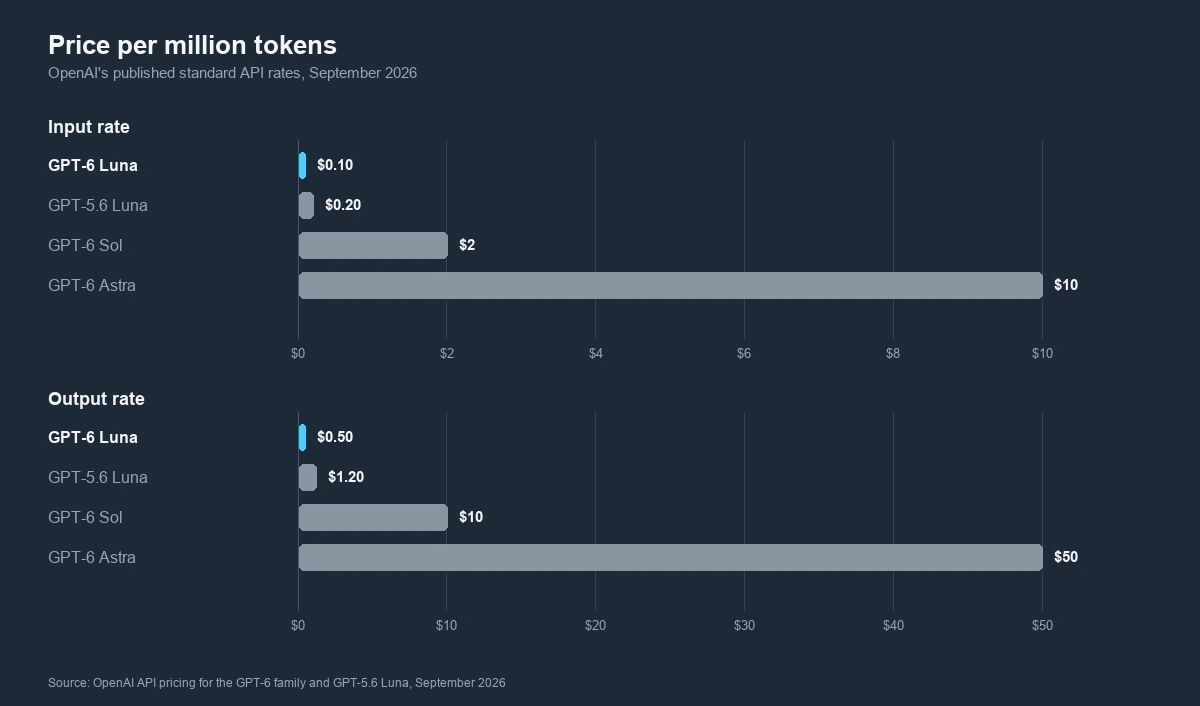The width and height of the screenshot is (1200, 706).
Task: Click the blue GPT-6 Luna output bar
Action: (302, 437)
